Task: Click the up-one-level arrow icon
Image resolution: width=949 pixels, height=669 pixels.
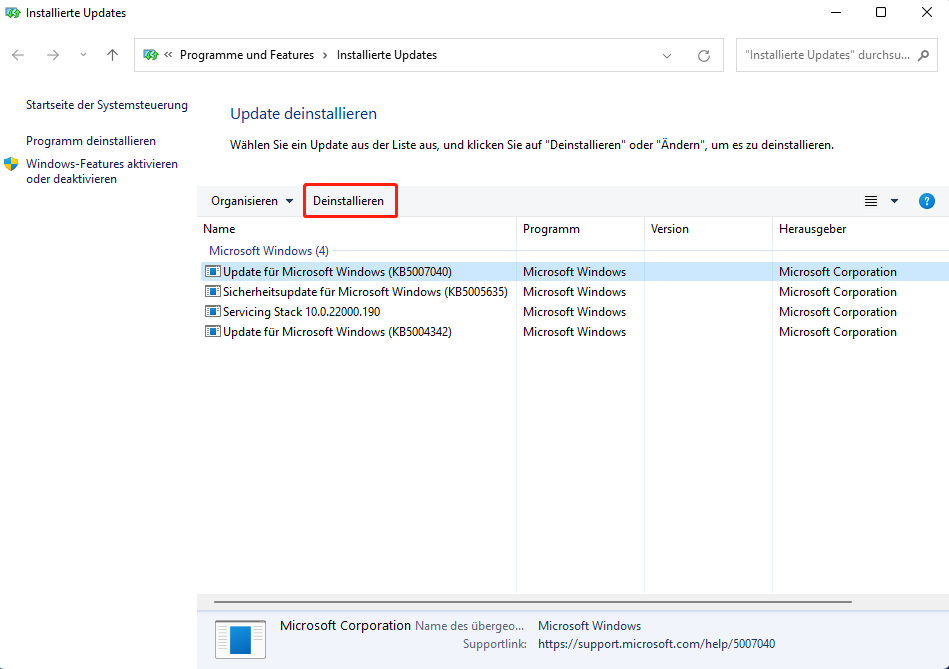Action: [x=112, y=55]
